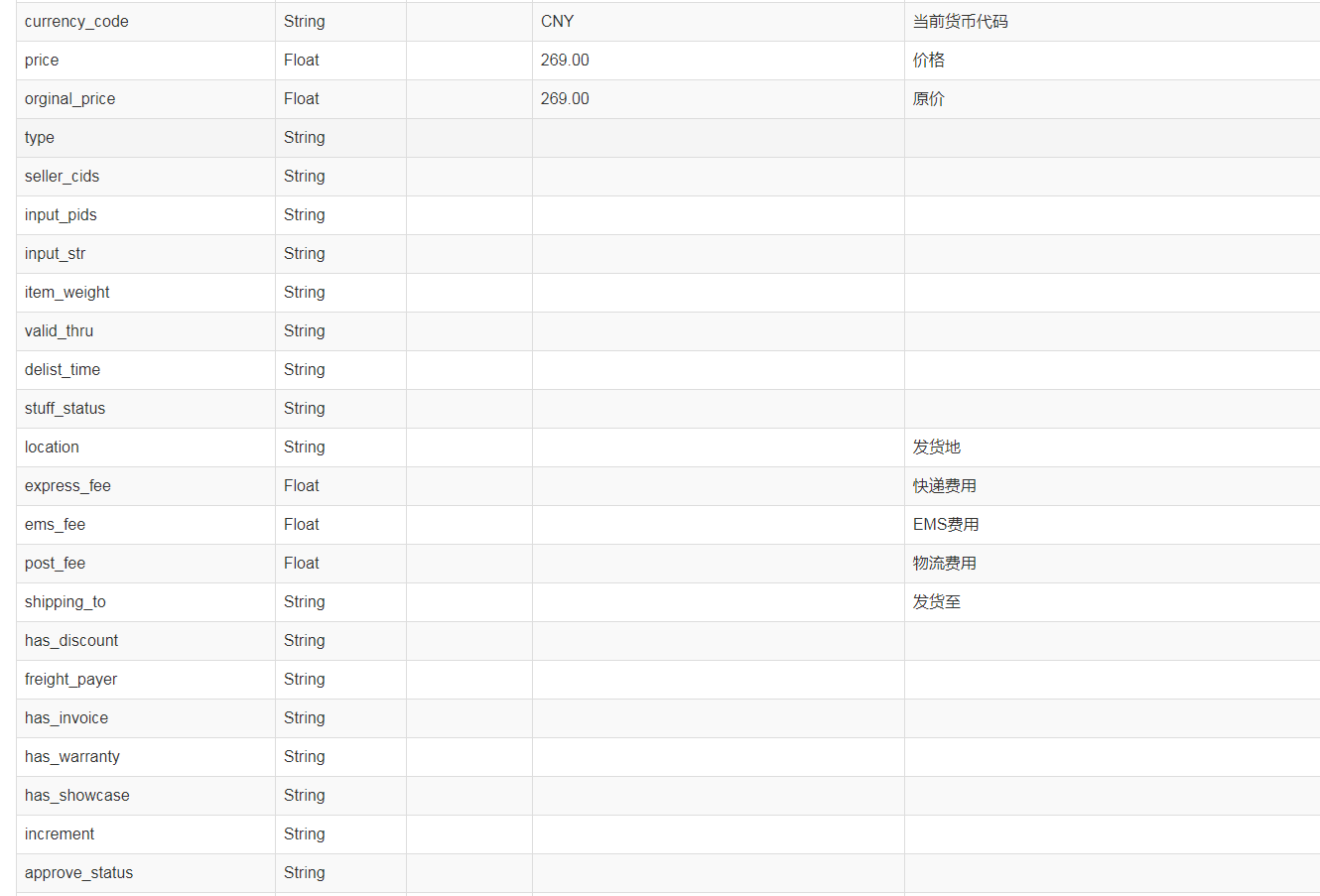Click String type in the item_weight row

305,293
